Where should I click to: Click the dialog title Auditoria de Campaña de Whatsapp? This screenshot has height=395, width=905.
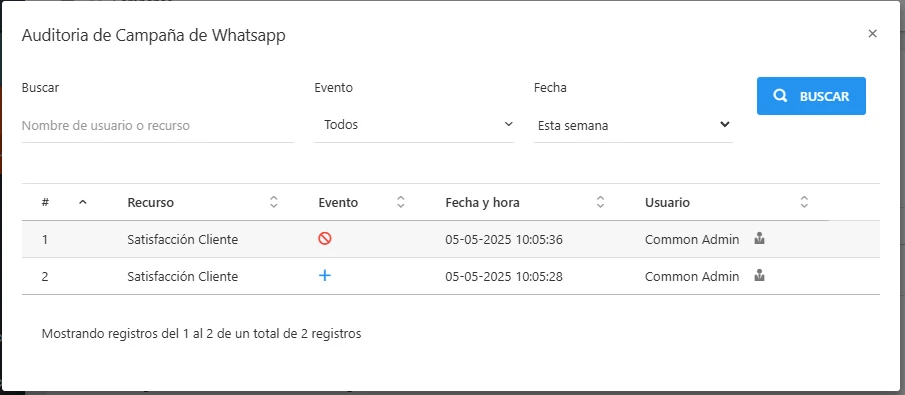click(154, 35)
